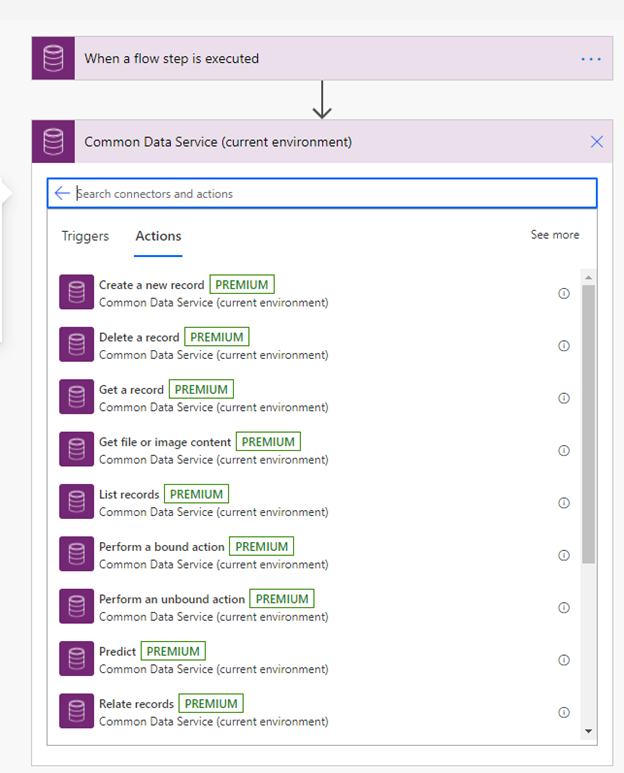The image size is (624, 773).
Task: Select Get file or image content icon
Action: (x=76, y=449)
